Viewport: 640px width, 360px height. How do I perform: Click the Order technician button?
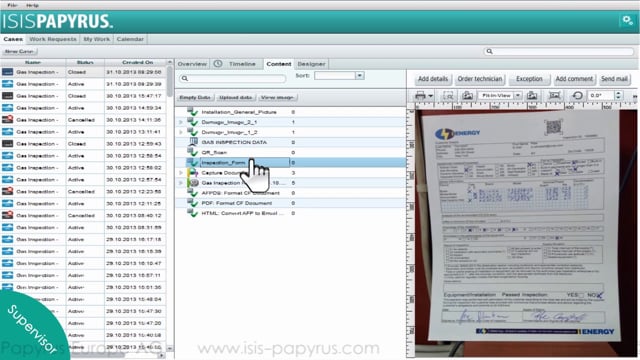click(480, 79)
